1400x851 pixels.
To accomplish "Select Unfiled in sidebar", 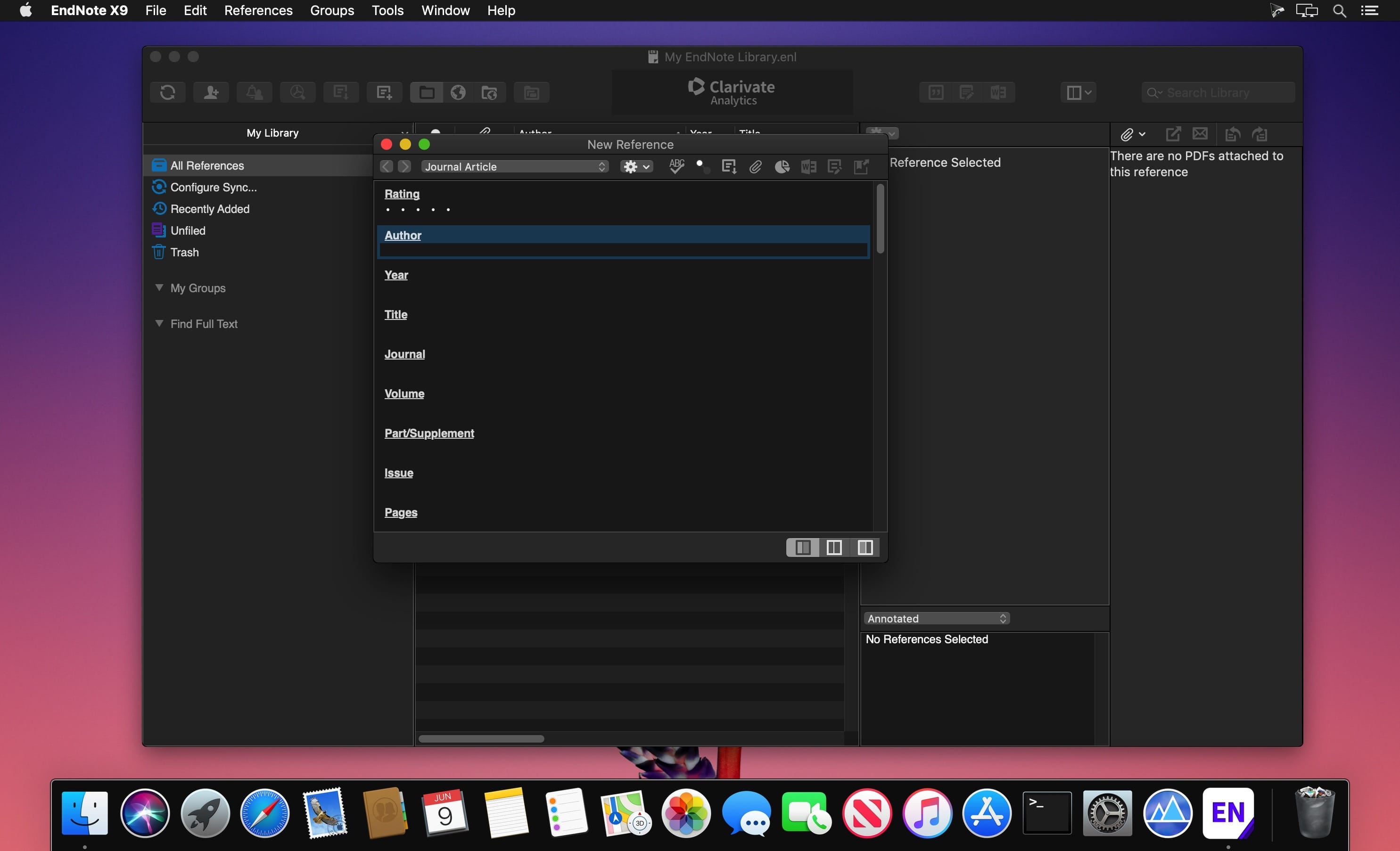I will (x=188, y=230).
